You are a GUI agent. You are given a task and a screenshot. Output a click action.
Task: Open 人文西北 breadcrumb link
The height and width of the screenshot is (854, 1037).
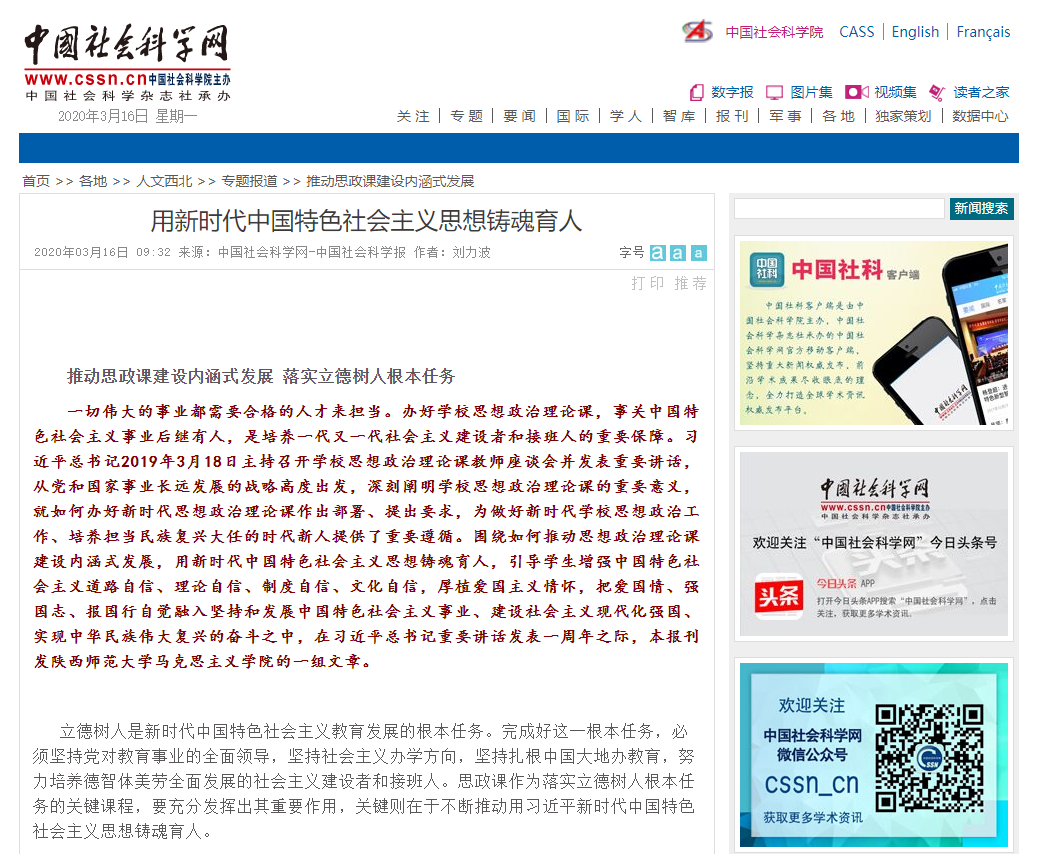pyautogui.click(x=165, y=181)
